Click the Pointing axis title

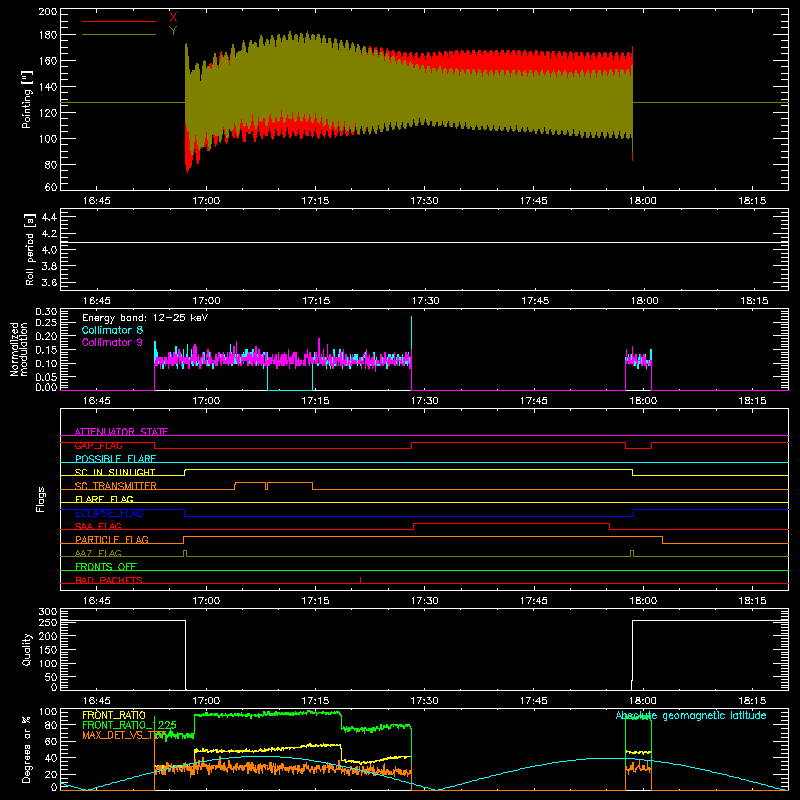coord(27,99)
